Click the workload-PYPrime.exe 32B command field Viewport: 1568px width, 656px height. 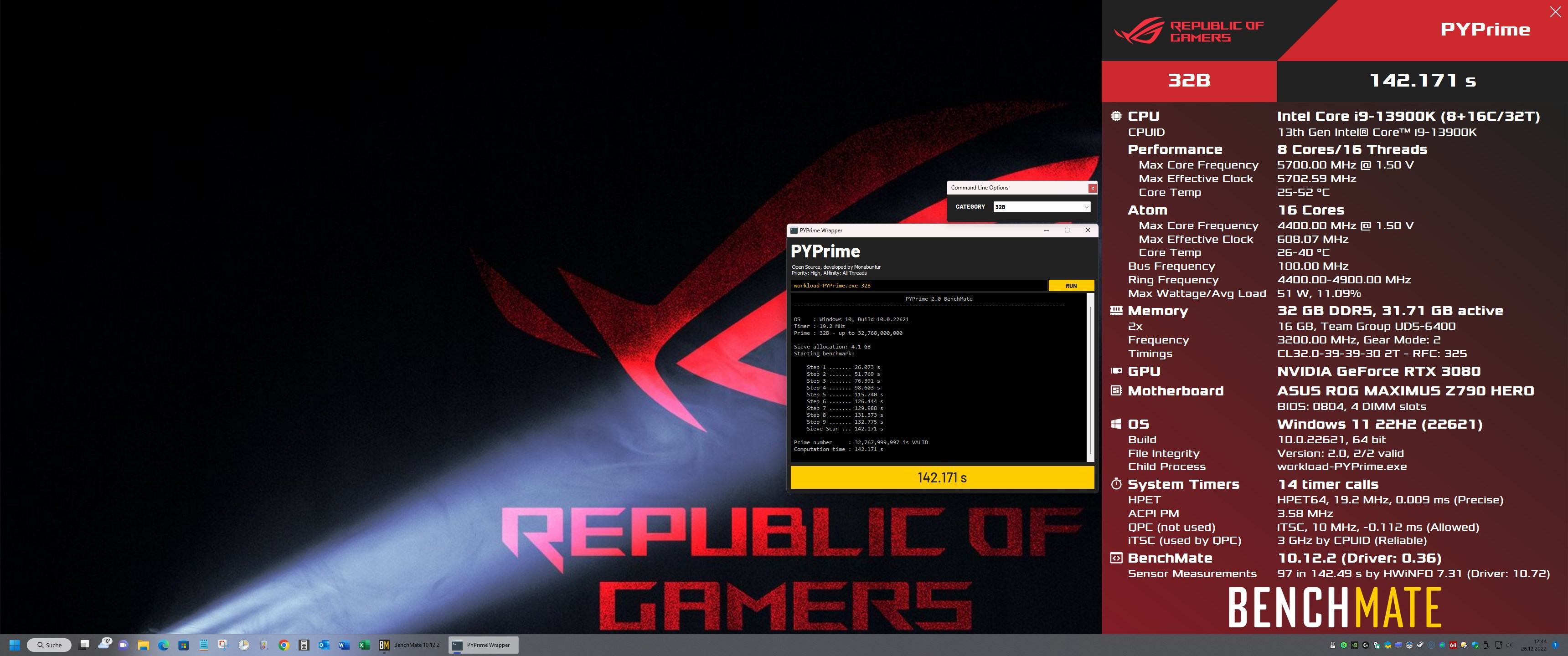pyautogui.click(x=918, y=285)
